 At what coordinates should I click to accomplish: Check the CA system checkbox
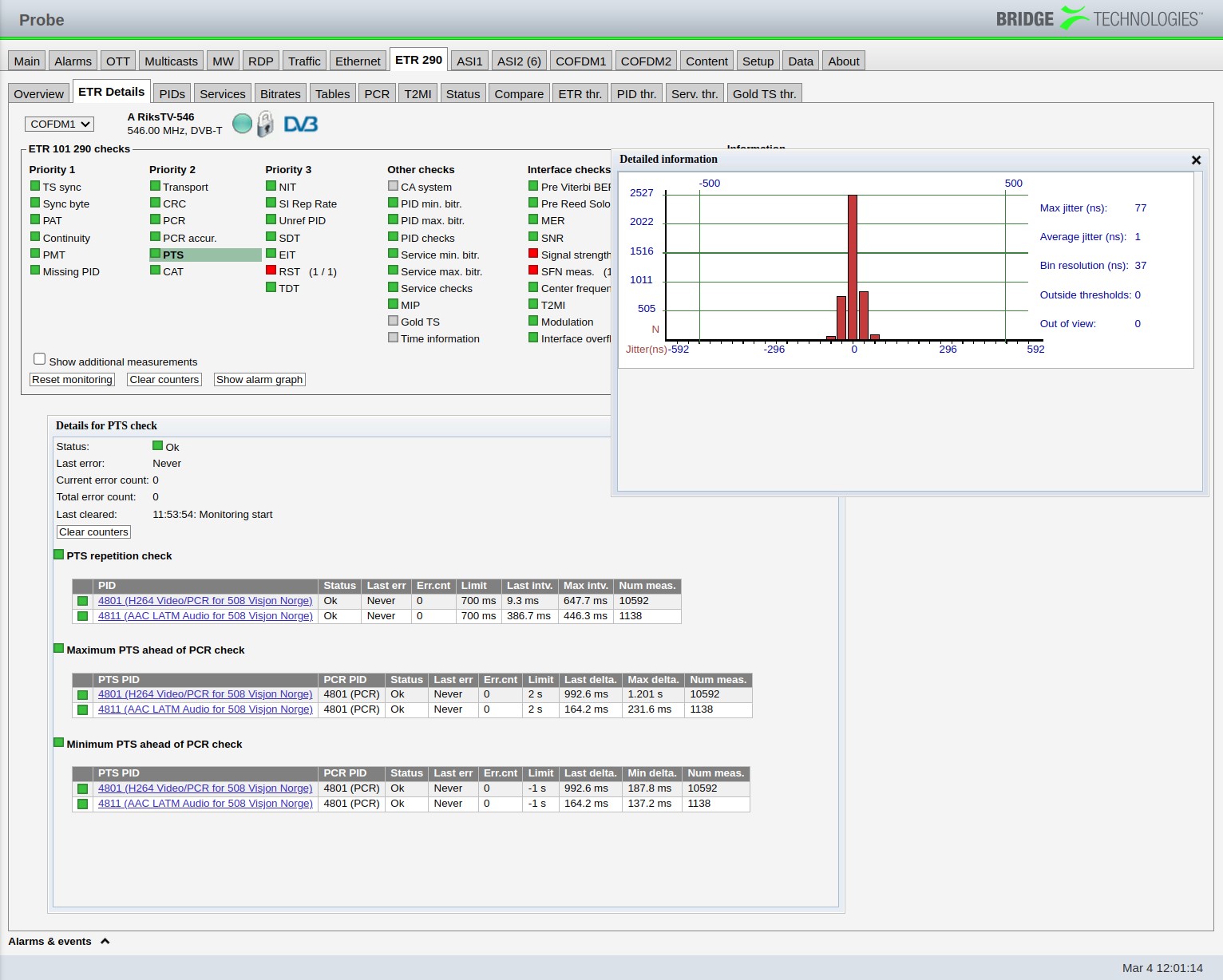coord(393,185)
